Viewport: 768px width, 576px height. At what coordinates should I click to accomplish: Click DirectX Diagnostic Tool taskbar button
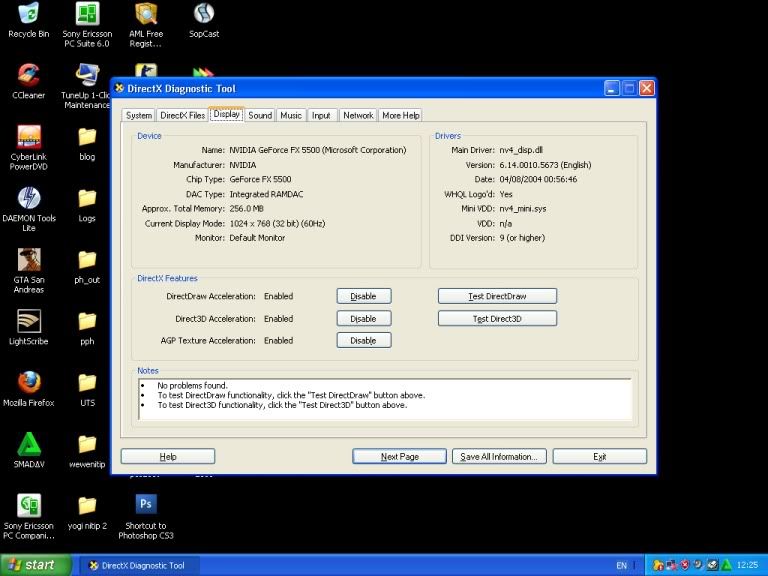click(x=138, y=565)
